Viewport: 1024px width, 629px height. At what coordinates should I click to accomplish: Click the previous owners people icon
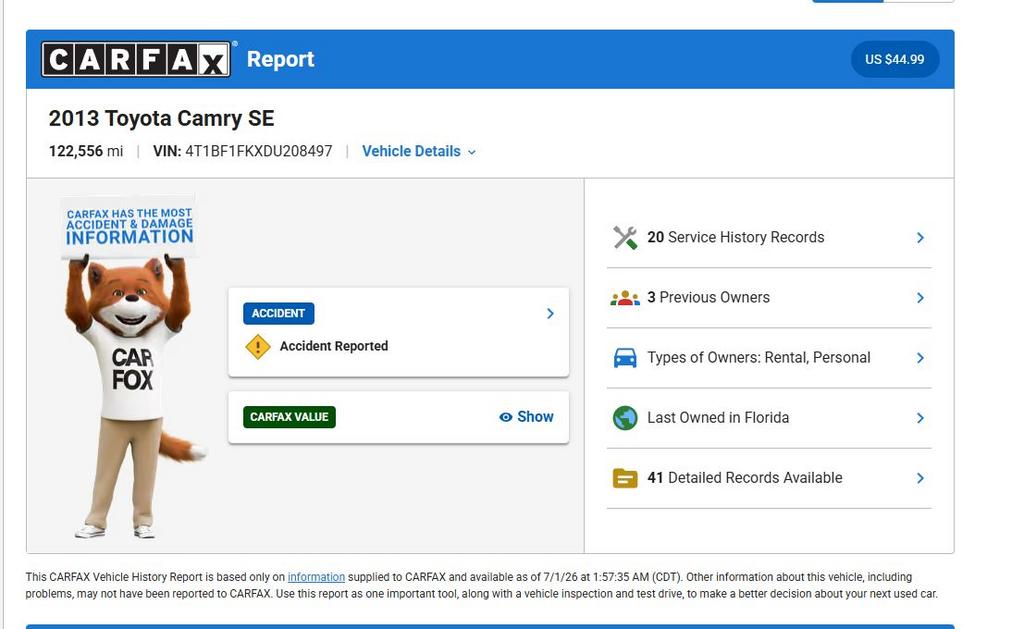[625, 298]
